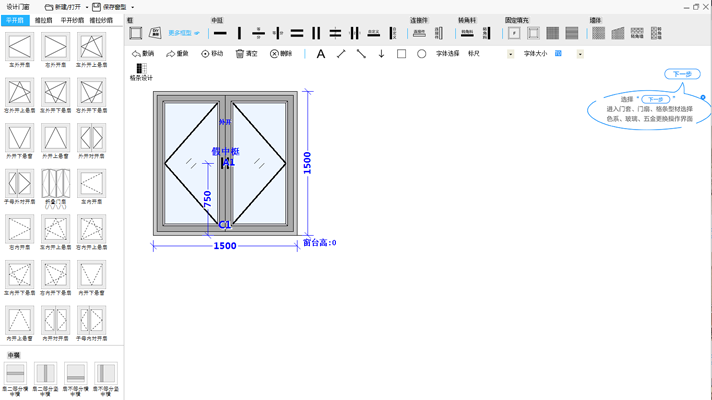Click the Redo (重做) toolbar button
Viewport: 712px width, 400px height.
(x=177, y=54)
